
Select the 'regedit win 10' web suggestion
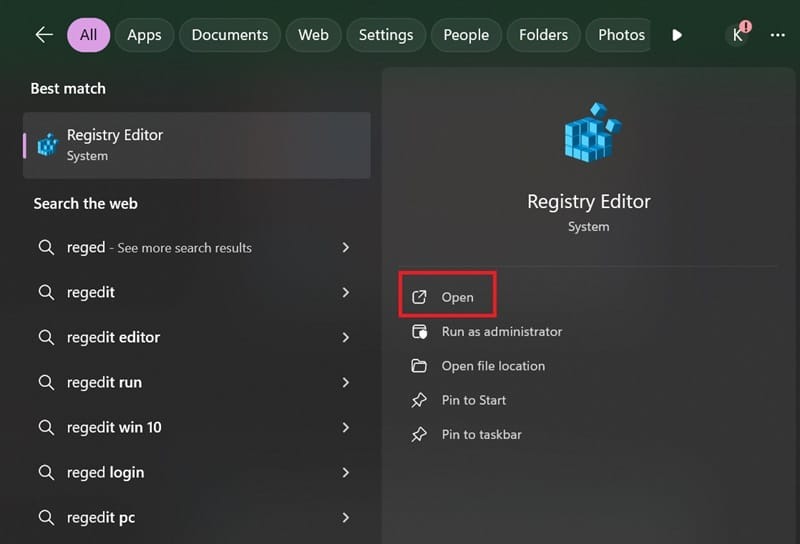(x=197, y=427)
